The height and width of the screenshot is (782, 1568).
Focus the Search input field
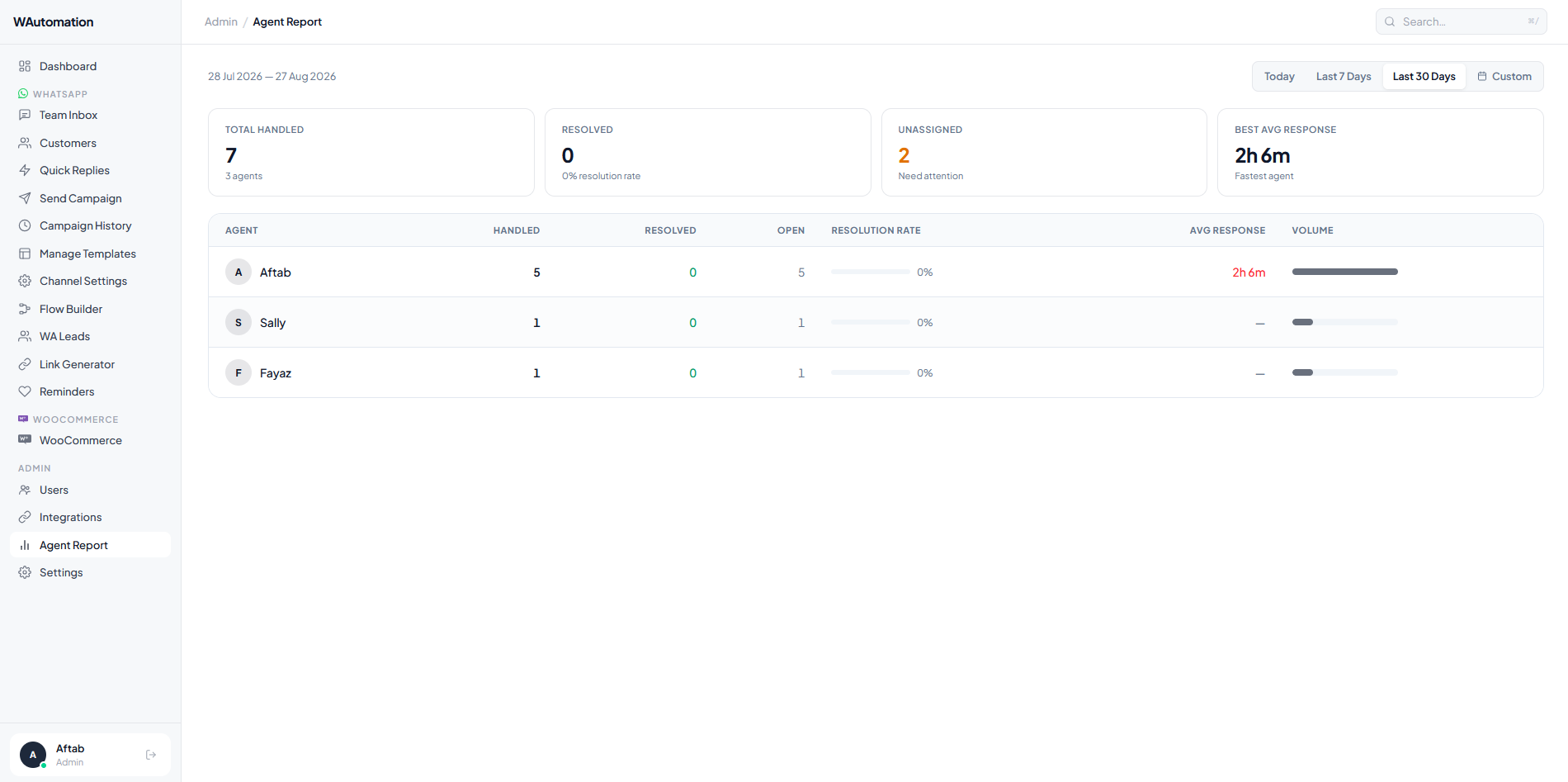1461,21
